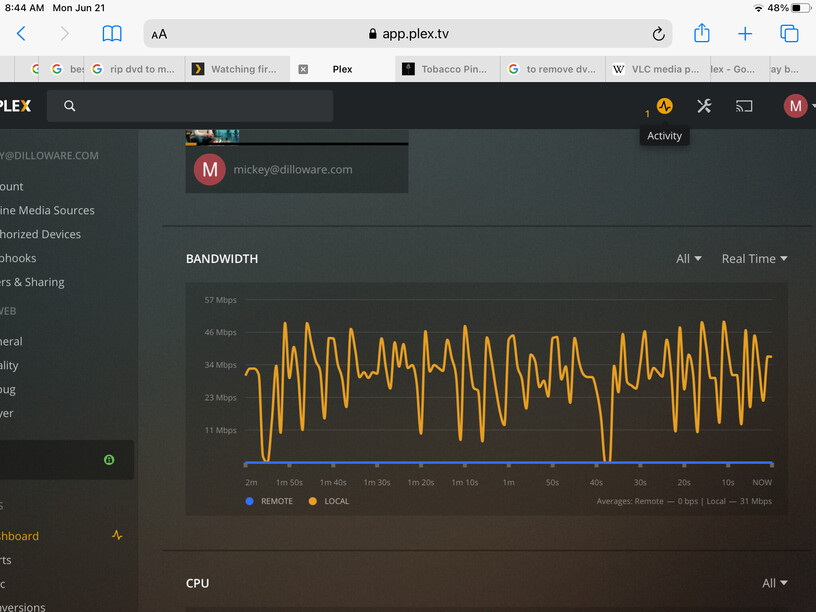Open the Plex Activity icon
816x612 pixels.
[x=665, y=106]
